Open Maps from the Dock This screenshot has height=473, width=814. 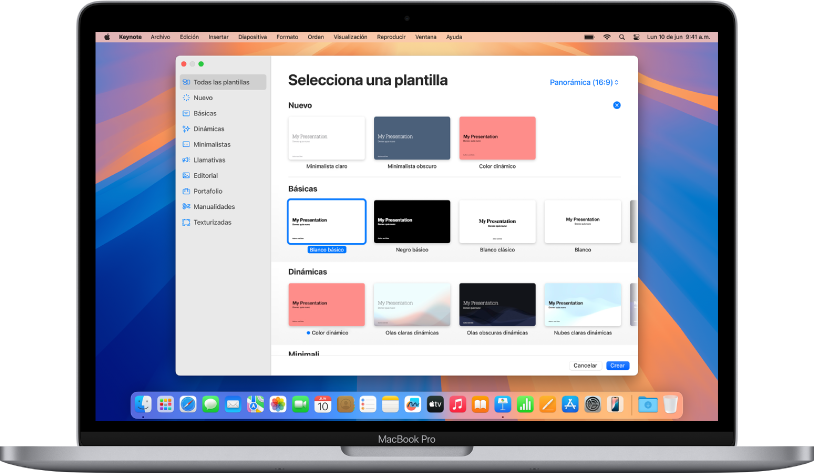[x=255, y=404]
